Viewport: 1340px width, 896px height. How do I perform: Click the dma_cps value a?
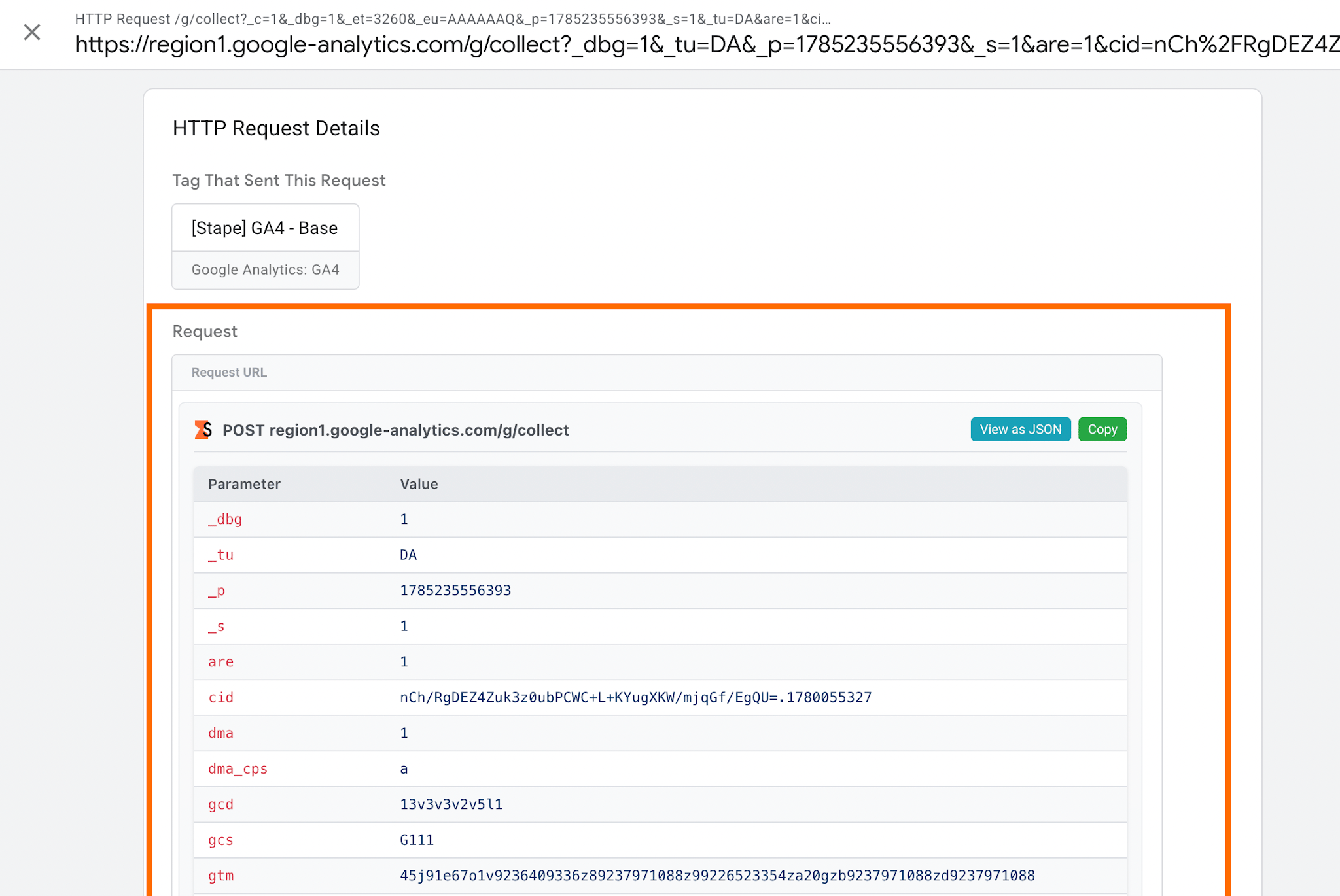tap(404, 769)
